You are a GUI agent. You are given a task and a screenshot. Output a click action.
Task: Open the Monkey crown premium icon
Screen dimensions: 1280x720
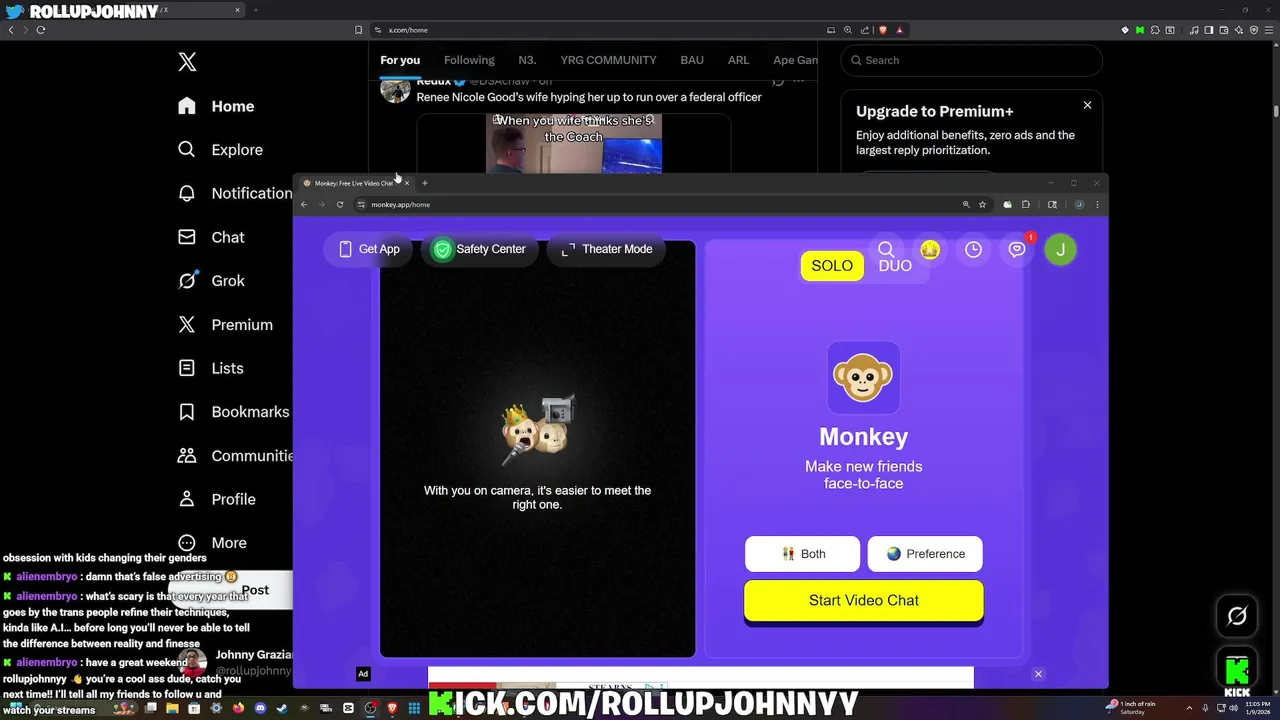click(930, 250)
